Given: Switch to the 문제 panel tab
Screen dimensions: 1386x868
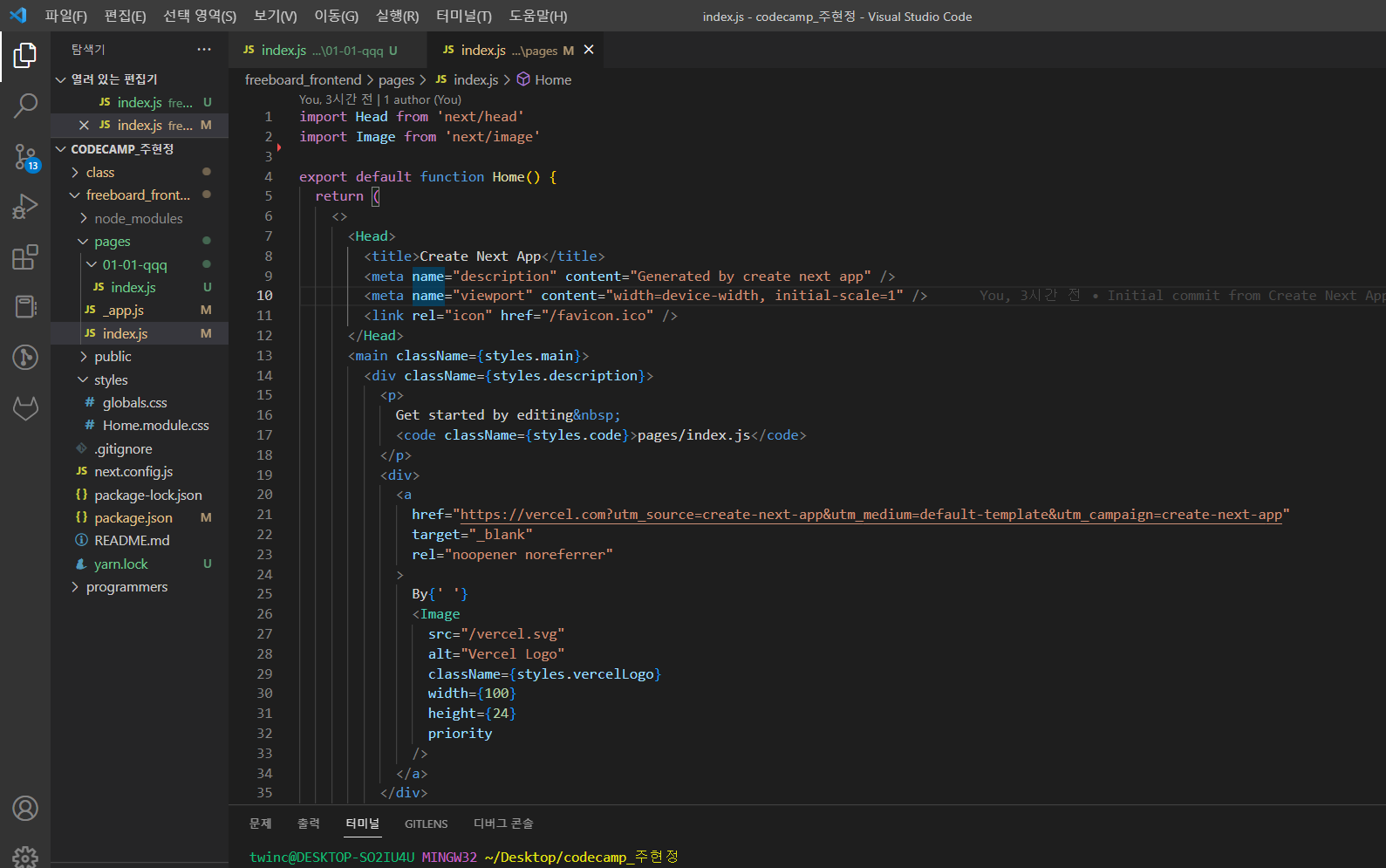Looking at the screenshot, I should [261, 824].
